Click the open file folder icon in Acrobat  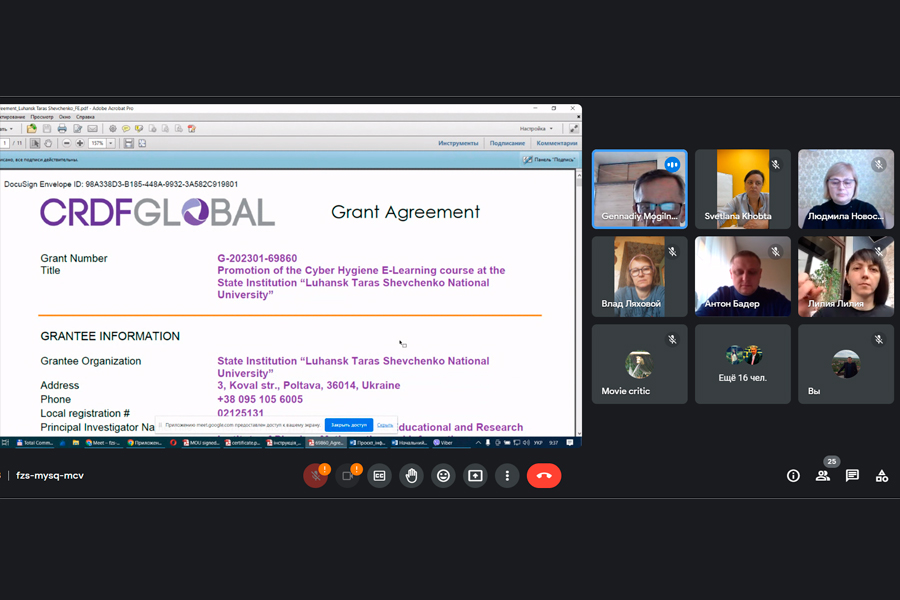point(32,129)
